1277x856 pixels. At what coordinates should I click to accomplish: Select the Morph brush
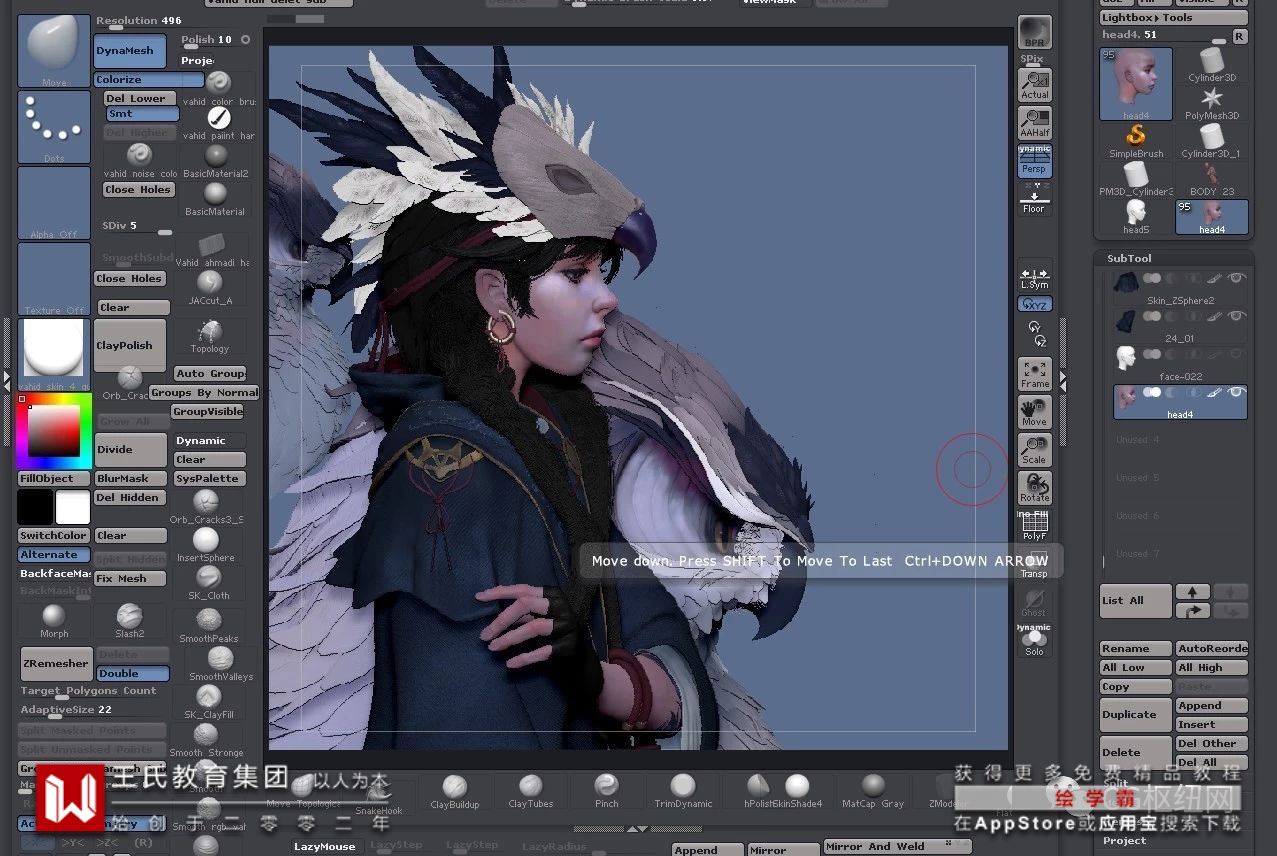pyautogui.click(x=54, y=621)
